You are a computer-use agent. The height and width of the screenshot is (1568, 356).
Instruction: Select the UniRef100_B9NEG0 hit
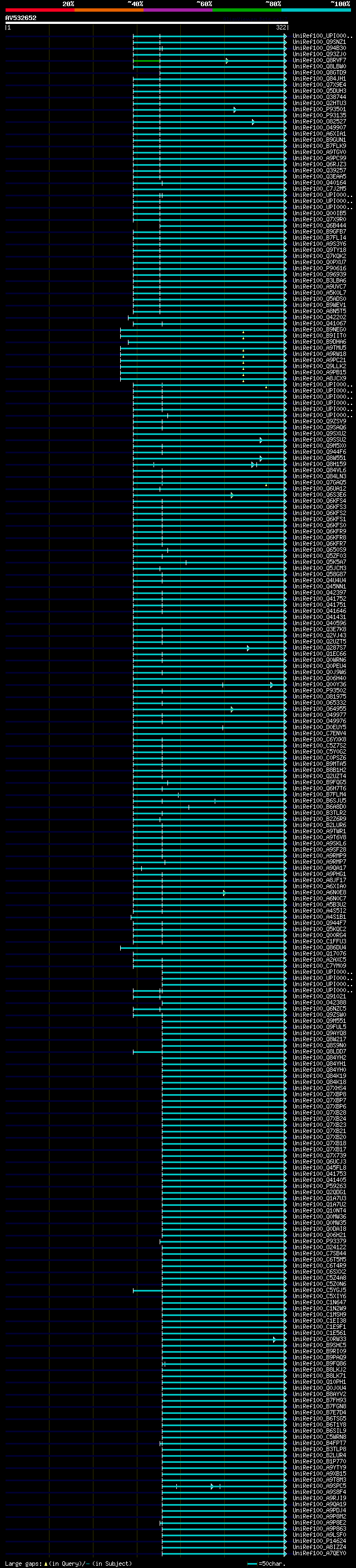tap(319, 329)
